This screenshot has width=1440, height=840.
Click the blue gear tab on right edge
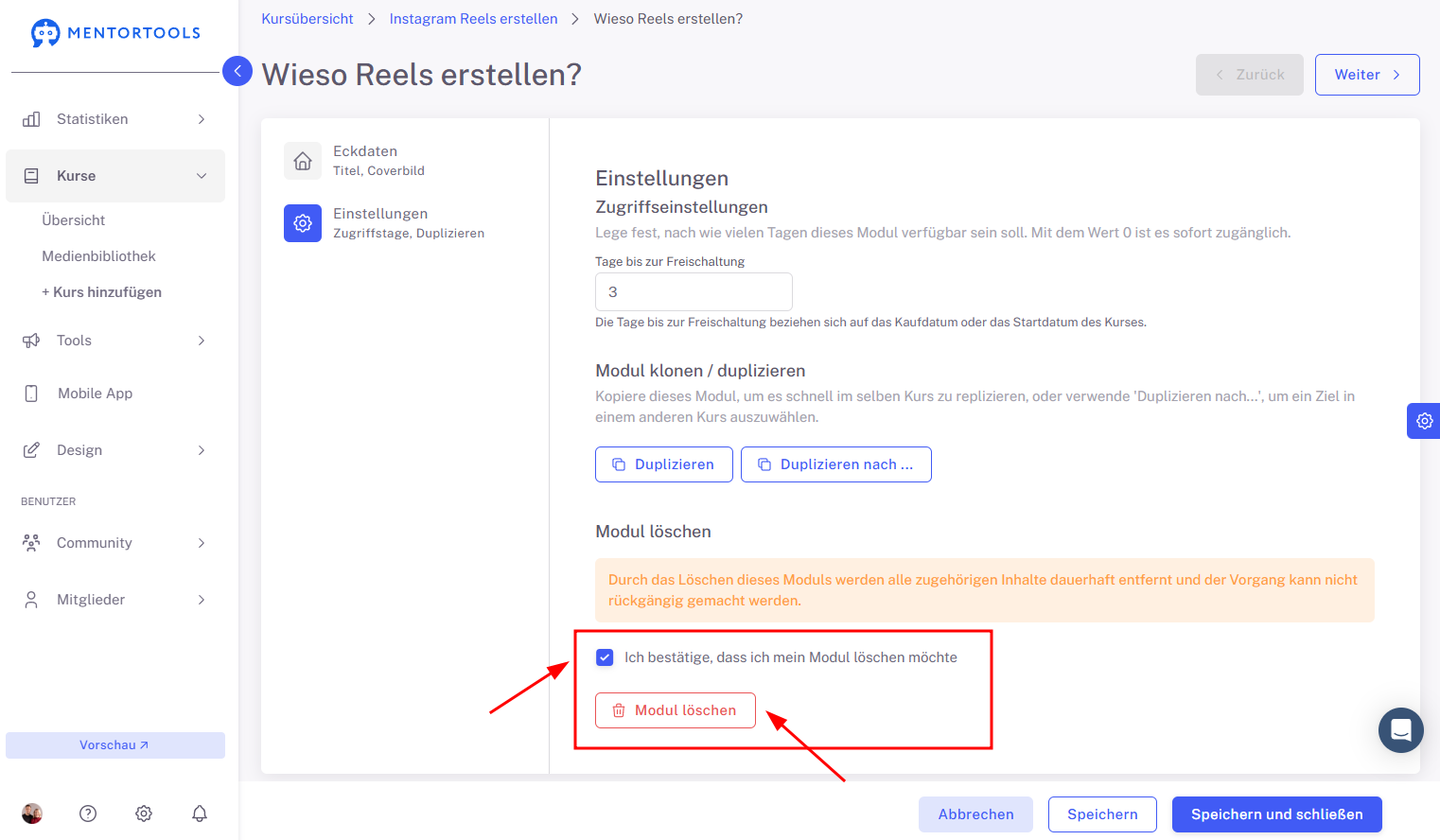[x=1424, y=421]
